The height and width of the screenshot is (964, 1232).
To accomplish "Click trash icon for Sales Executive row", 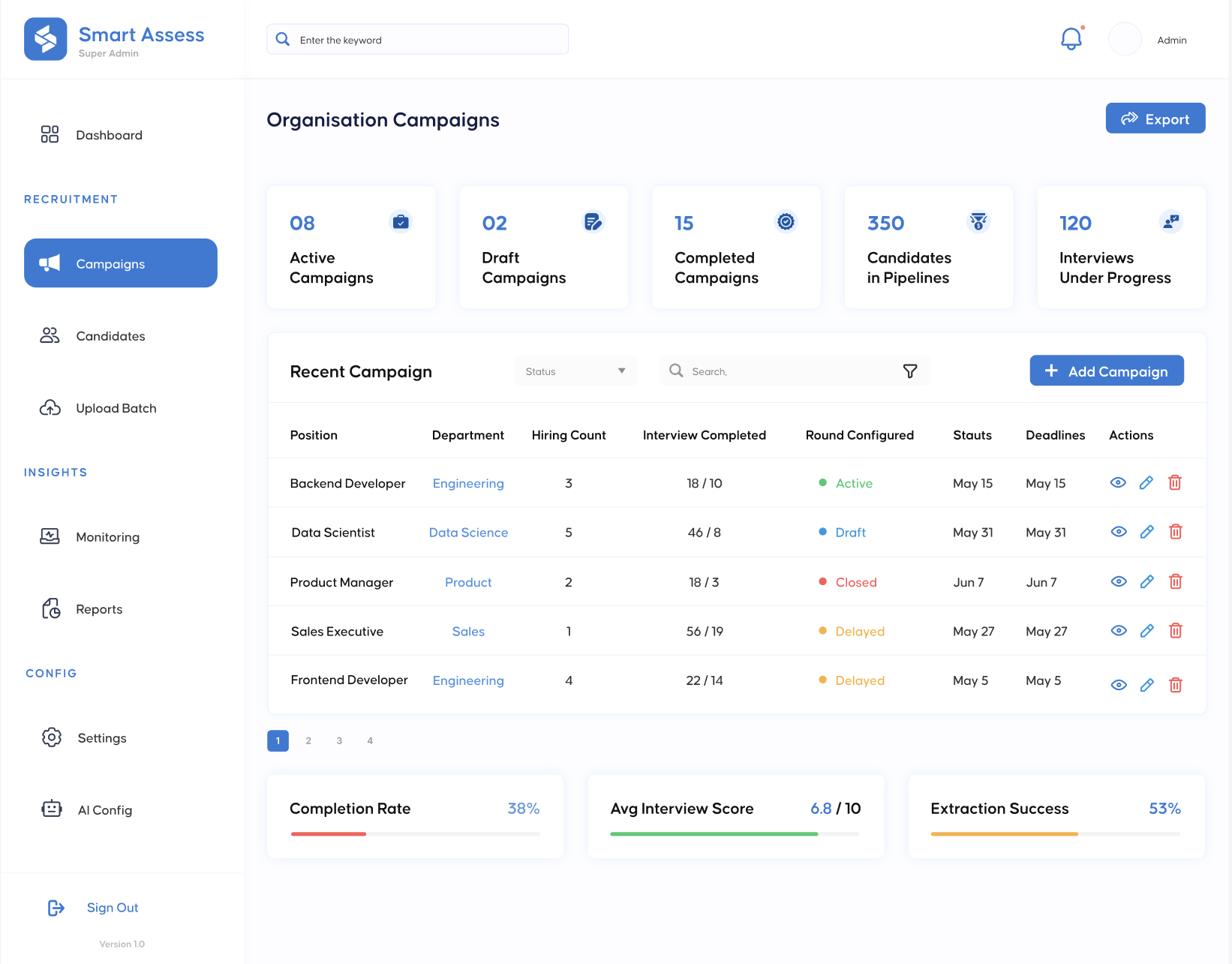I will click(x=1175, y=631).
